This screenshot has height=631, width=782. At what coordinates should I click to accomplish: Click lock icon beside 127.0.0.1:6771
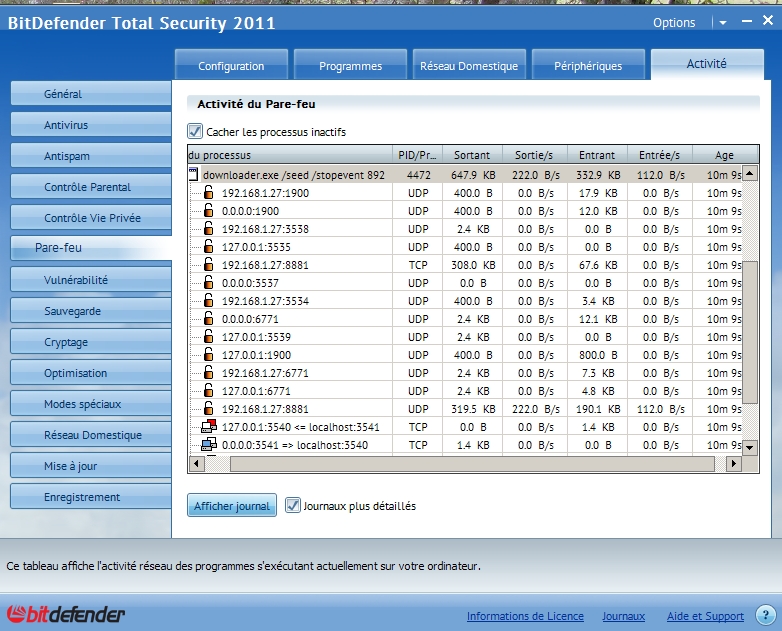208,391
